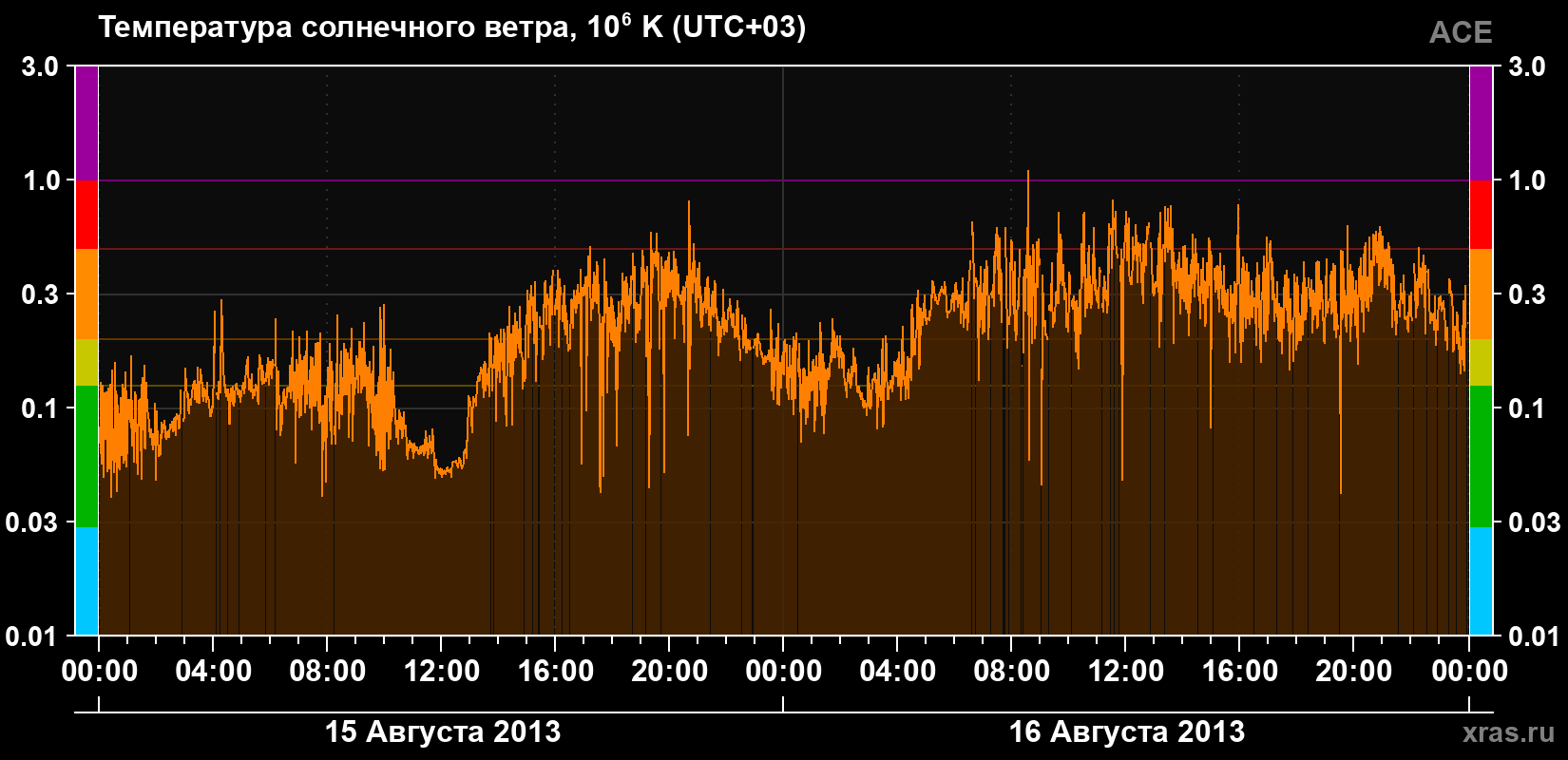Select the 0.3 value on the left axis
The height and width of the screenshot is (760, 1568).
pyautogui.click(x=41, y=294)
